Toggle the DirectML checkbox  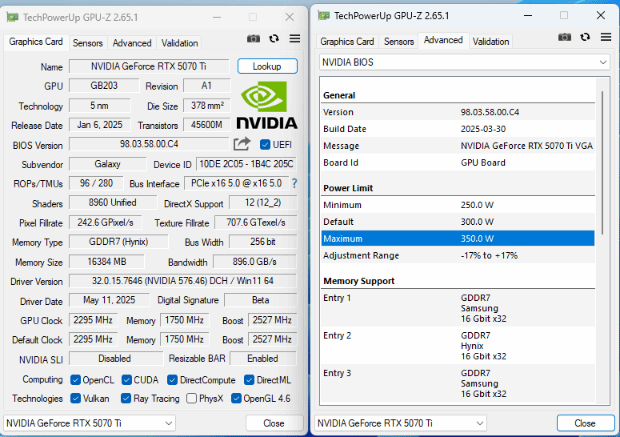[x=249, y=380]
